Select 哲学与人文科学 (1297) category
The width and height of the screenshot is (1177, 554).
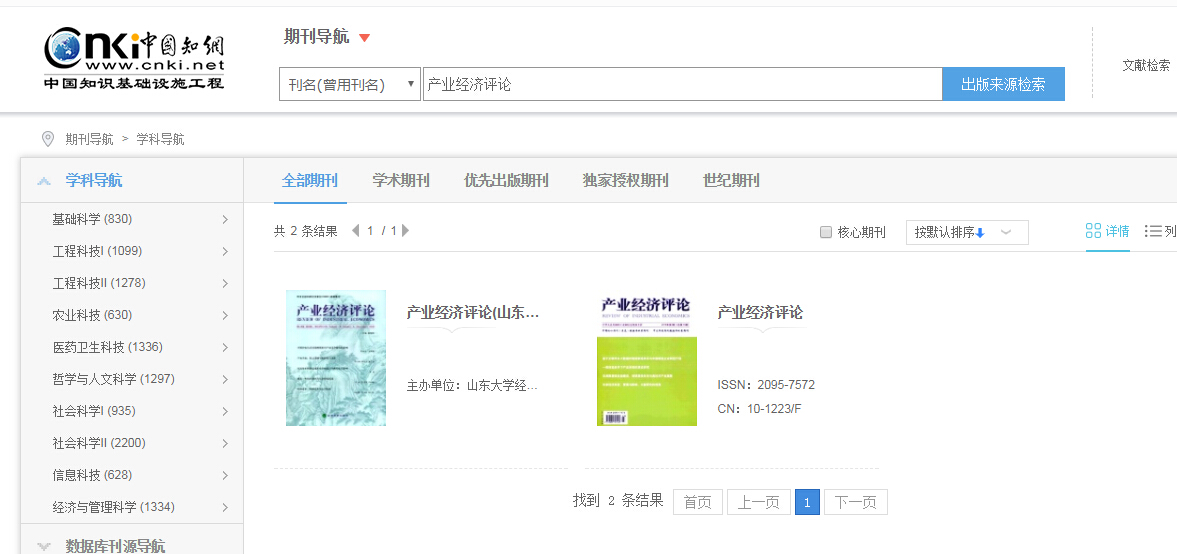click(113, 379)
